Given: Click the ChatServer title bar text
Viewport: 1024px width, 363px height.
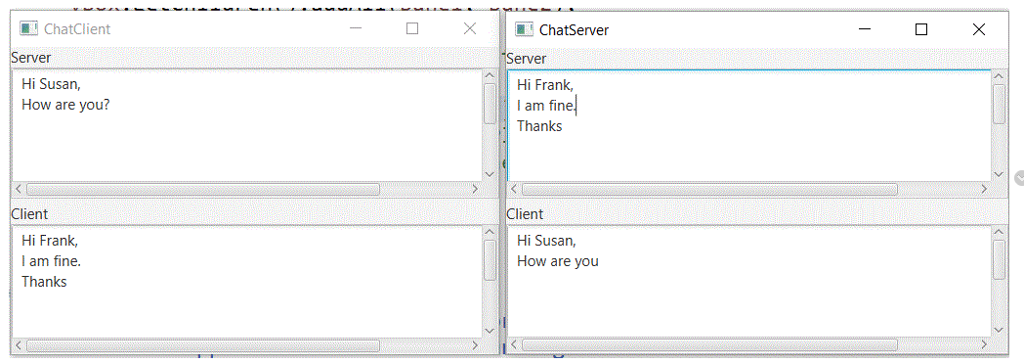Looking at the screenshot, I should point(574,29).
